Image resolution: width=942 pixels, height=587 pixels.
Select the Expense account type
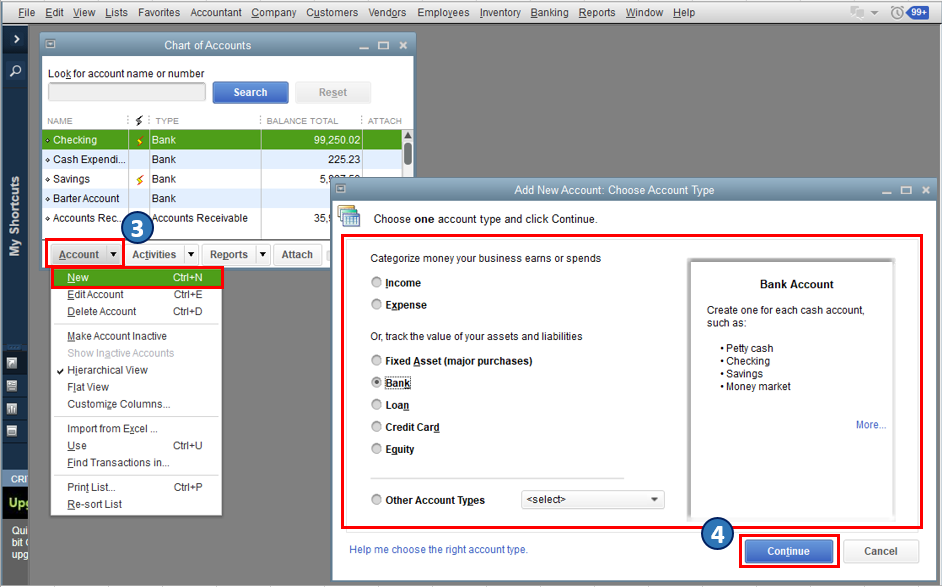376,305
